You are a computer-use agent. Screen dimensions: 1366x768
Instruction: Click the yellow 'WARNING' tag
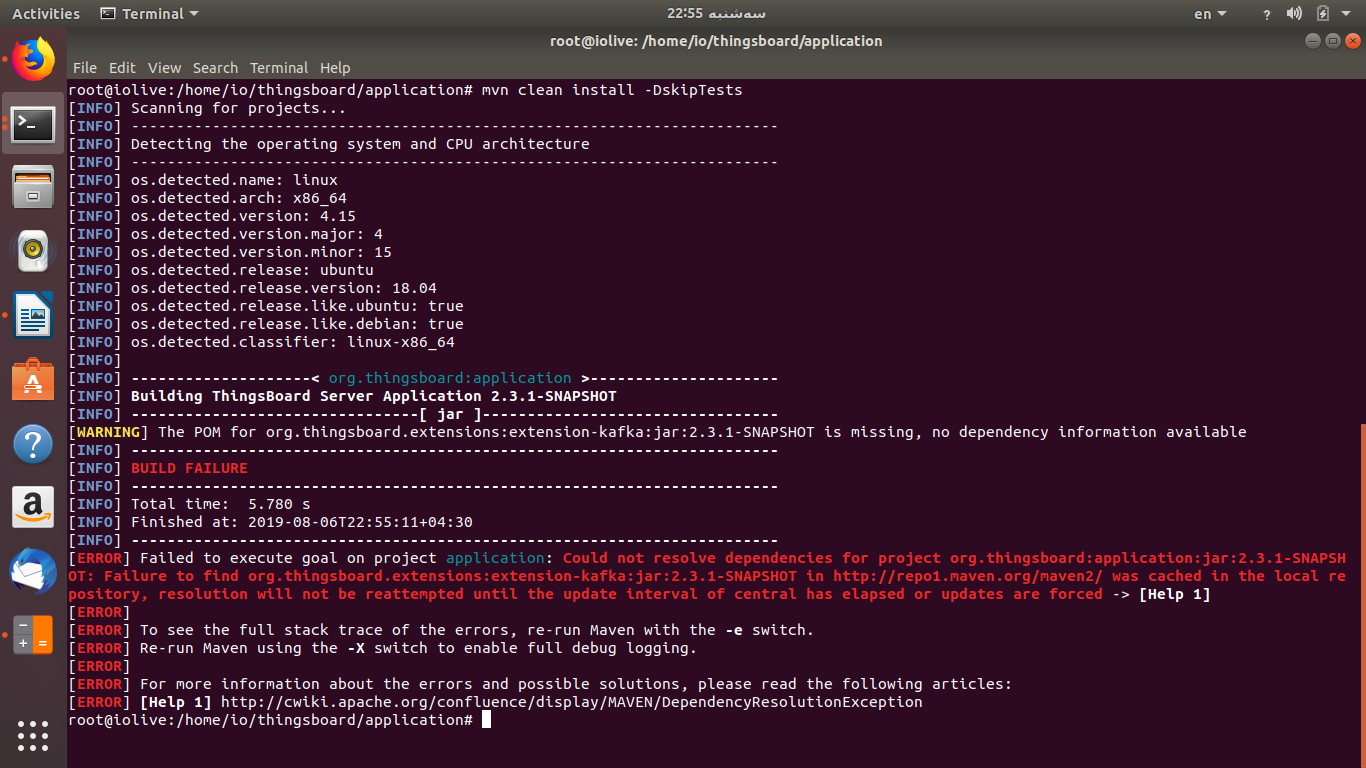coord(108,432)
